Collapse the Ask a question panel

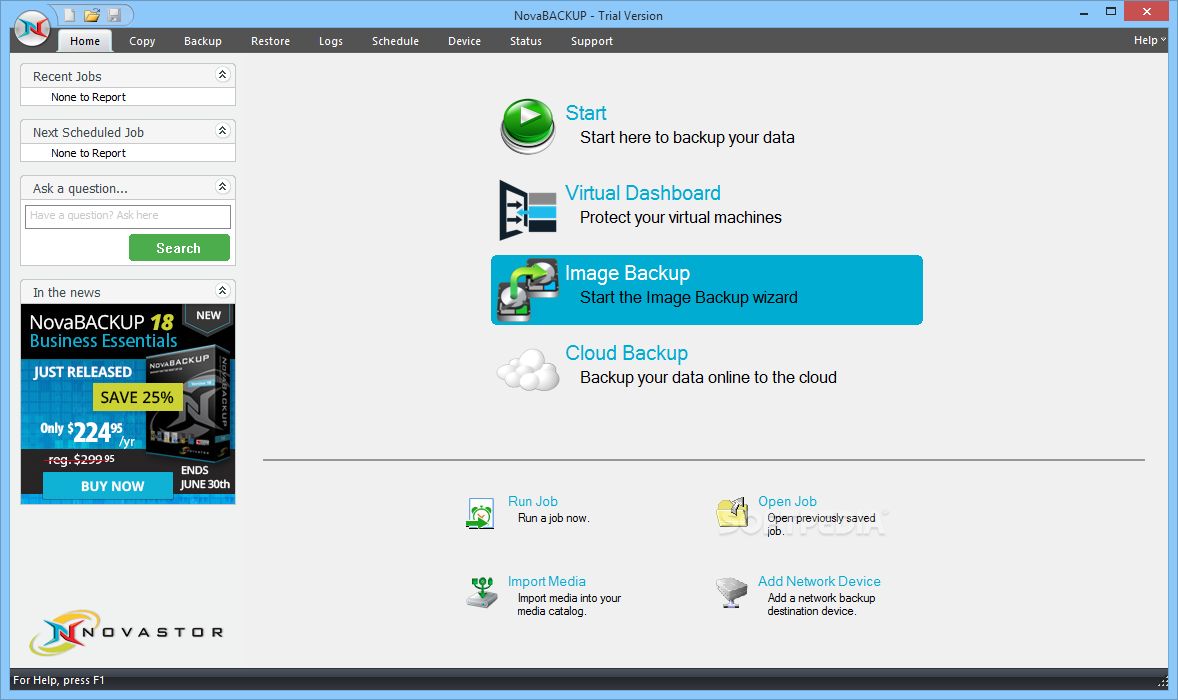pyautogui.click(x=222, y=186)
